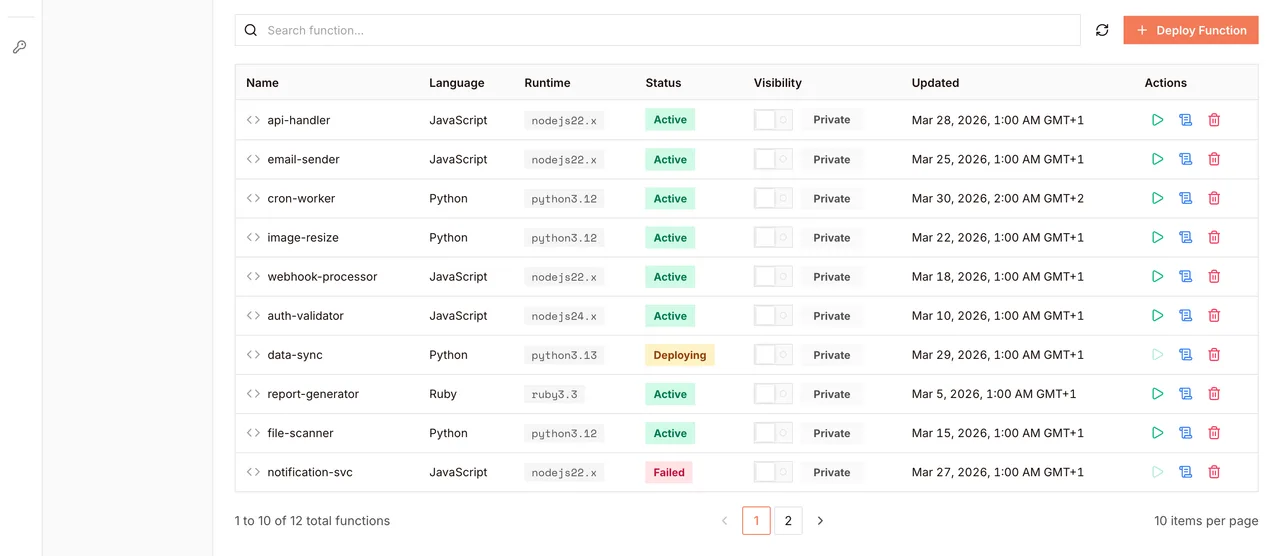
Task: Open the 10 items per page selector
Action: pyautogui.click(x=1206, y=521)
